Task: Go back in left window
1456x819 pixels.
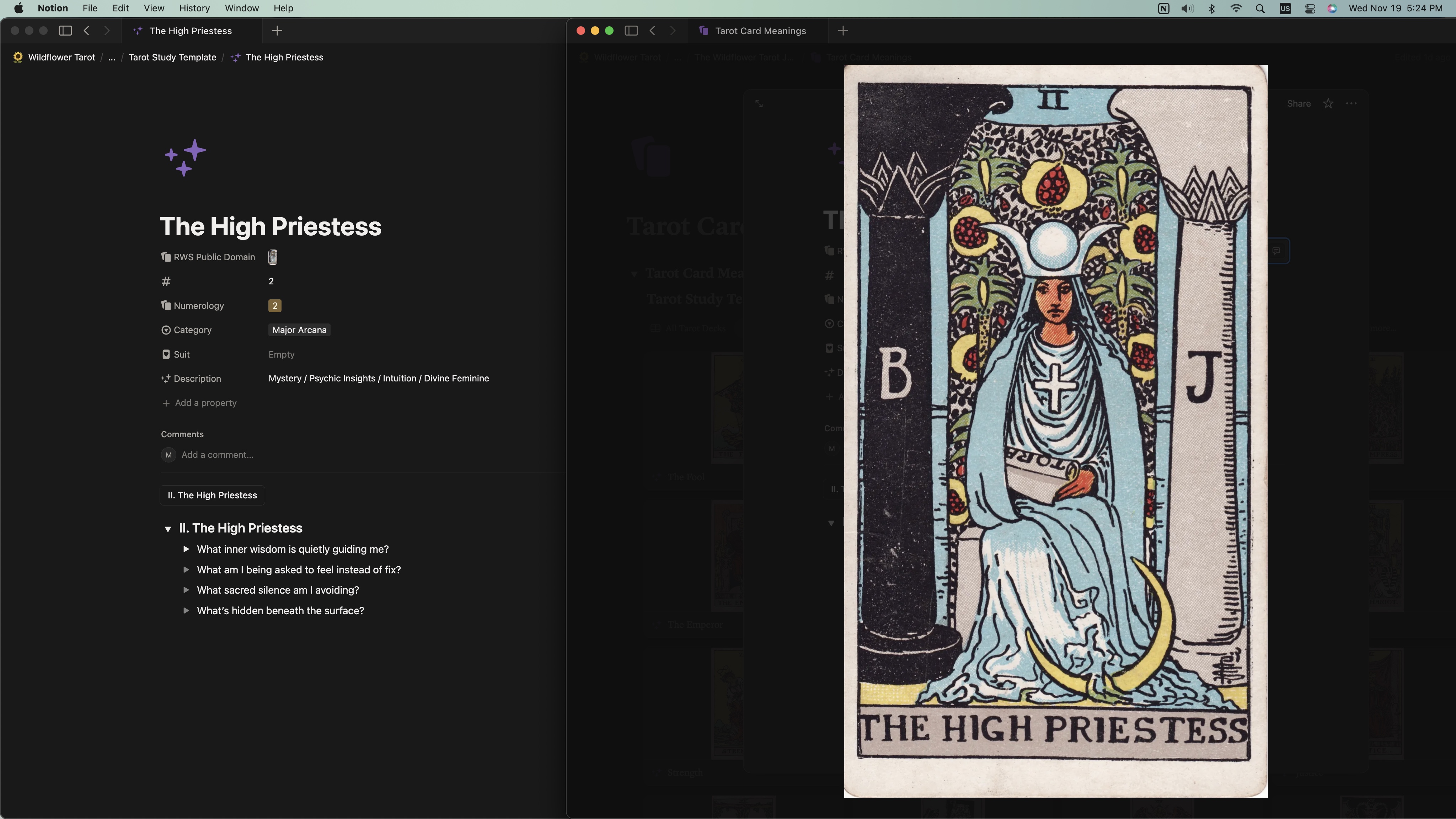Action: point(86,31)
